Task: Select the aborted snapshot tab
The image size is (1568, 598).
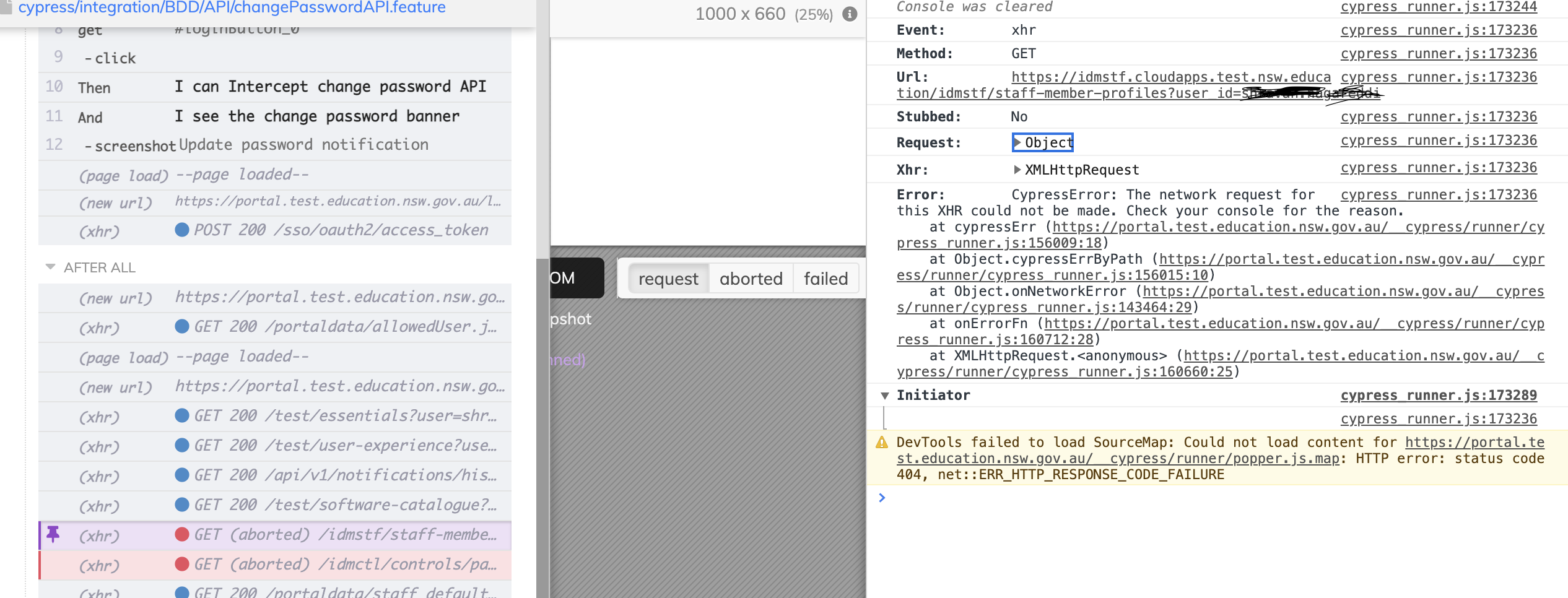Action: tap(751, 279)
